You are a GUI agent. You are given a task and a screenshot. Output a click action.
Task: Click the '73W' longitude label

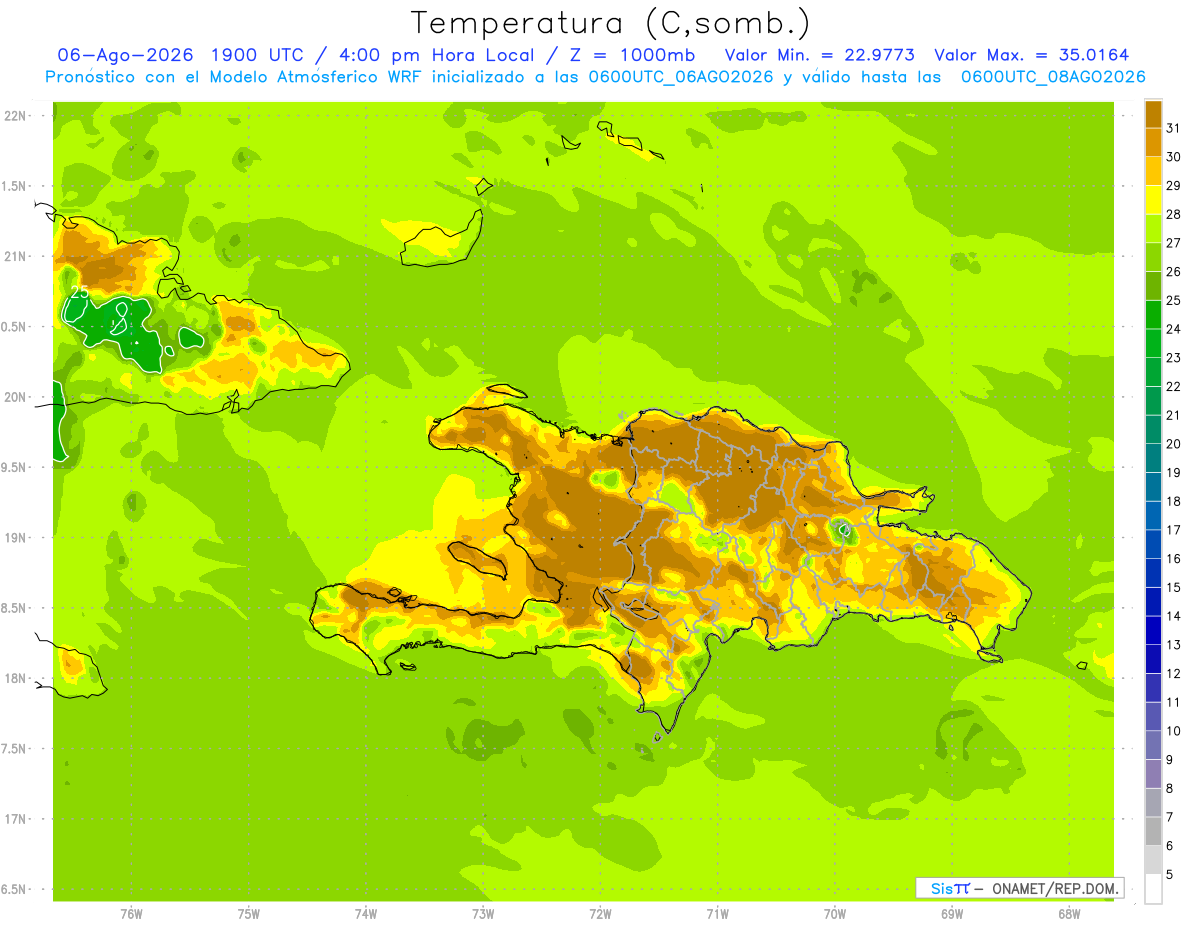coord(483,914)
